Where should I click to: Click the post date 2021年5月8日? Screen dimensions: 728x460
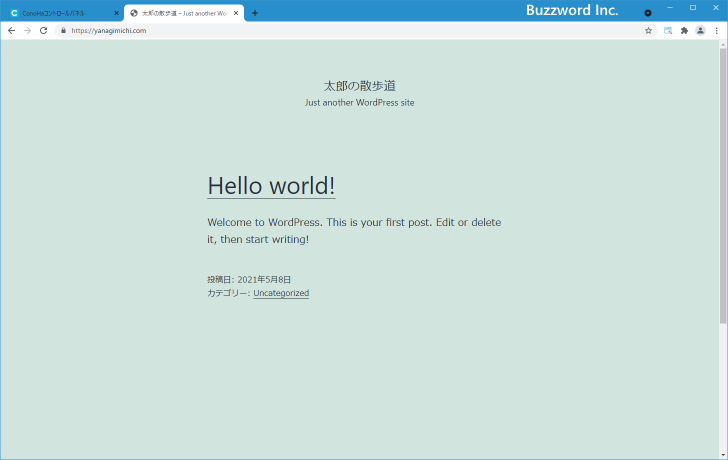coord(264,279)
